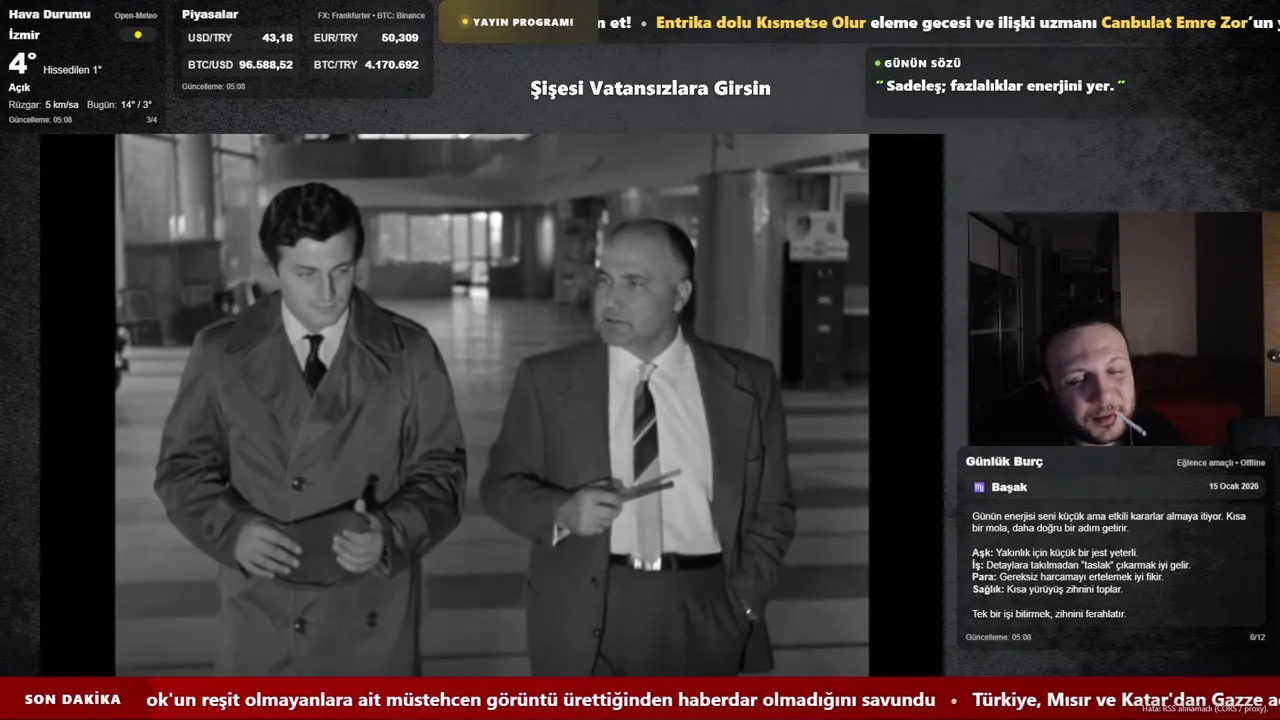The width and height of the screenshot is (1280, 720).
Task: Click the date 15 Ocak 2026
Action: coord(1234,486)
